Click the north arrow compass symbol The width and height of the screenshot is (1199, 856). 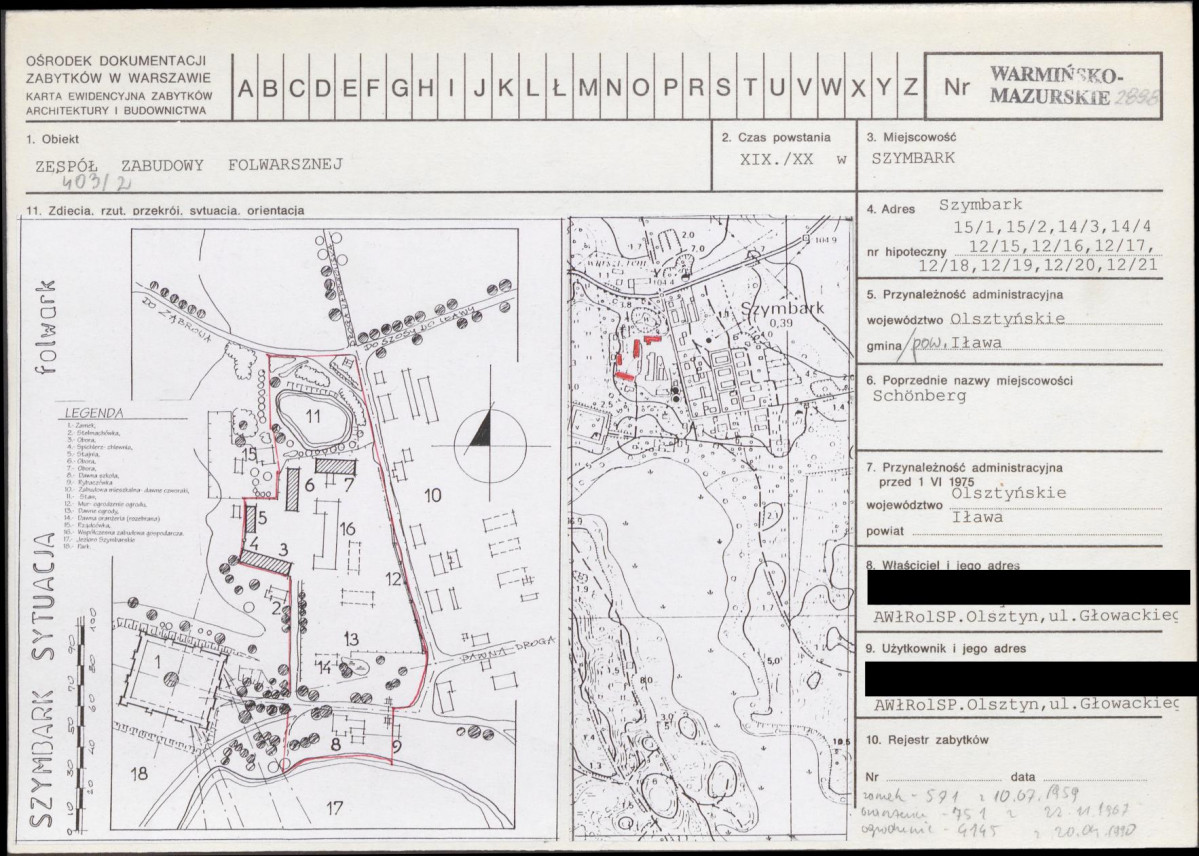[x=489, y=445]
